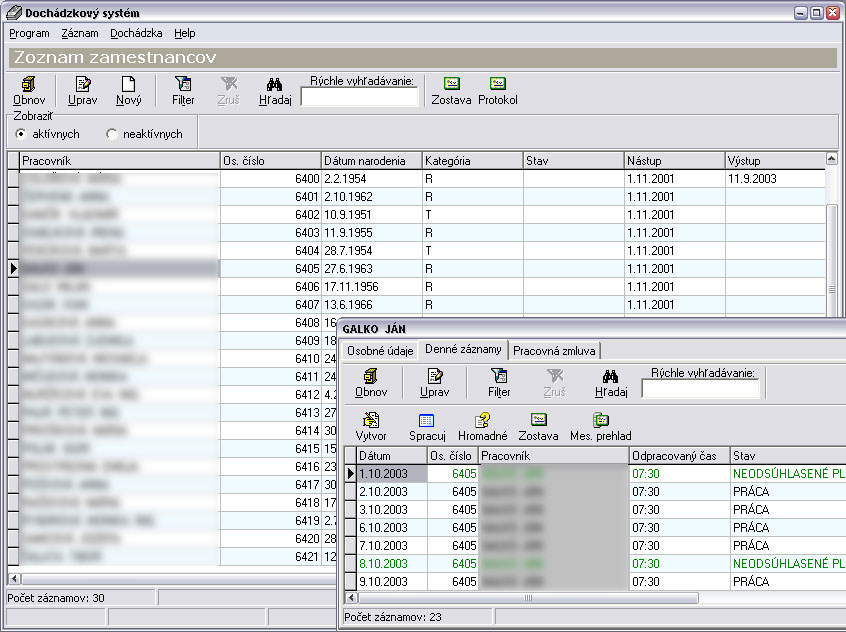Viewport: 846px width, 632px height.
Task: Switch to the Denné záznamy tab
Action: click(x=463, y=349)
